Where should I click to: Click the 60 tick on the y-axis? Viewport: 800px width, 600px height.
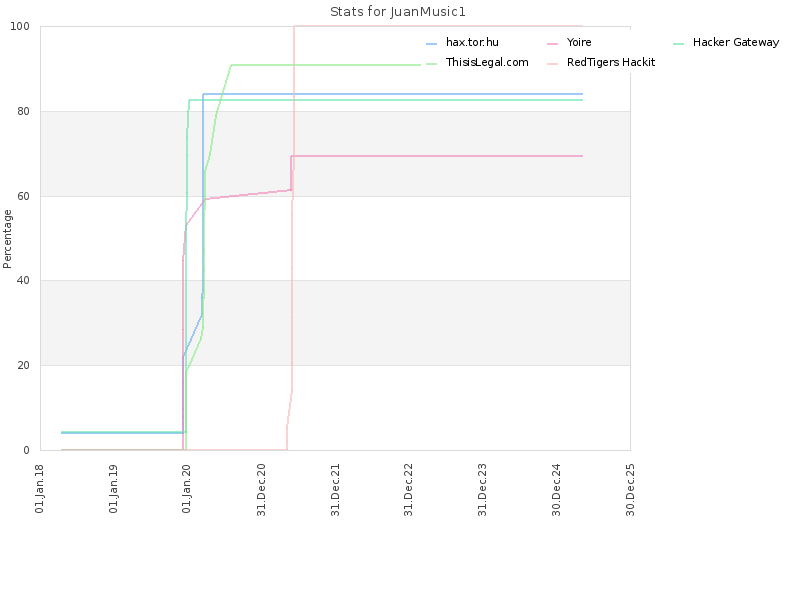[23, 196]
